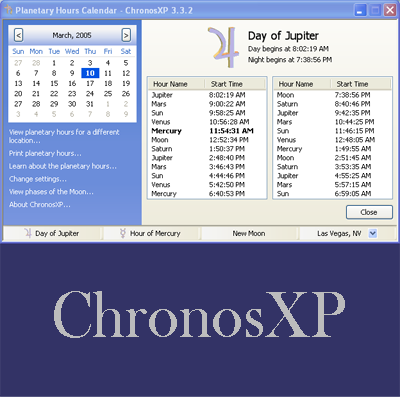This screenshot has width=400, height=400.
Task: Select March 13 in calendar
Action: pos(18,83)
